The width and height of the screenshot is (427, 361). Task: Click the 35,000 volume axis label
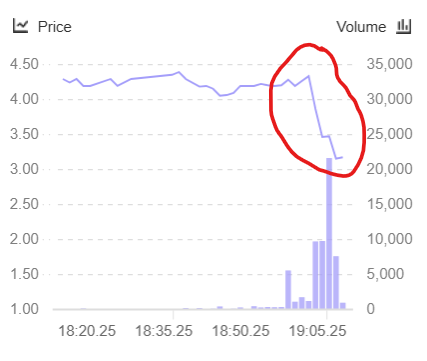click(x=389, y=64)
